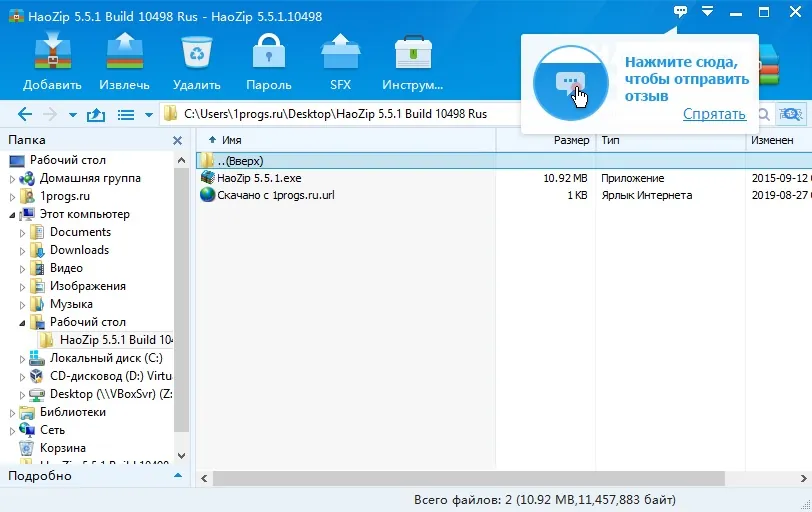This screenshot has width=812, height=512.
Task: Click the globe icon of 1progs.ru.url
Action: 208,195
